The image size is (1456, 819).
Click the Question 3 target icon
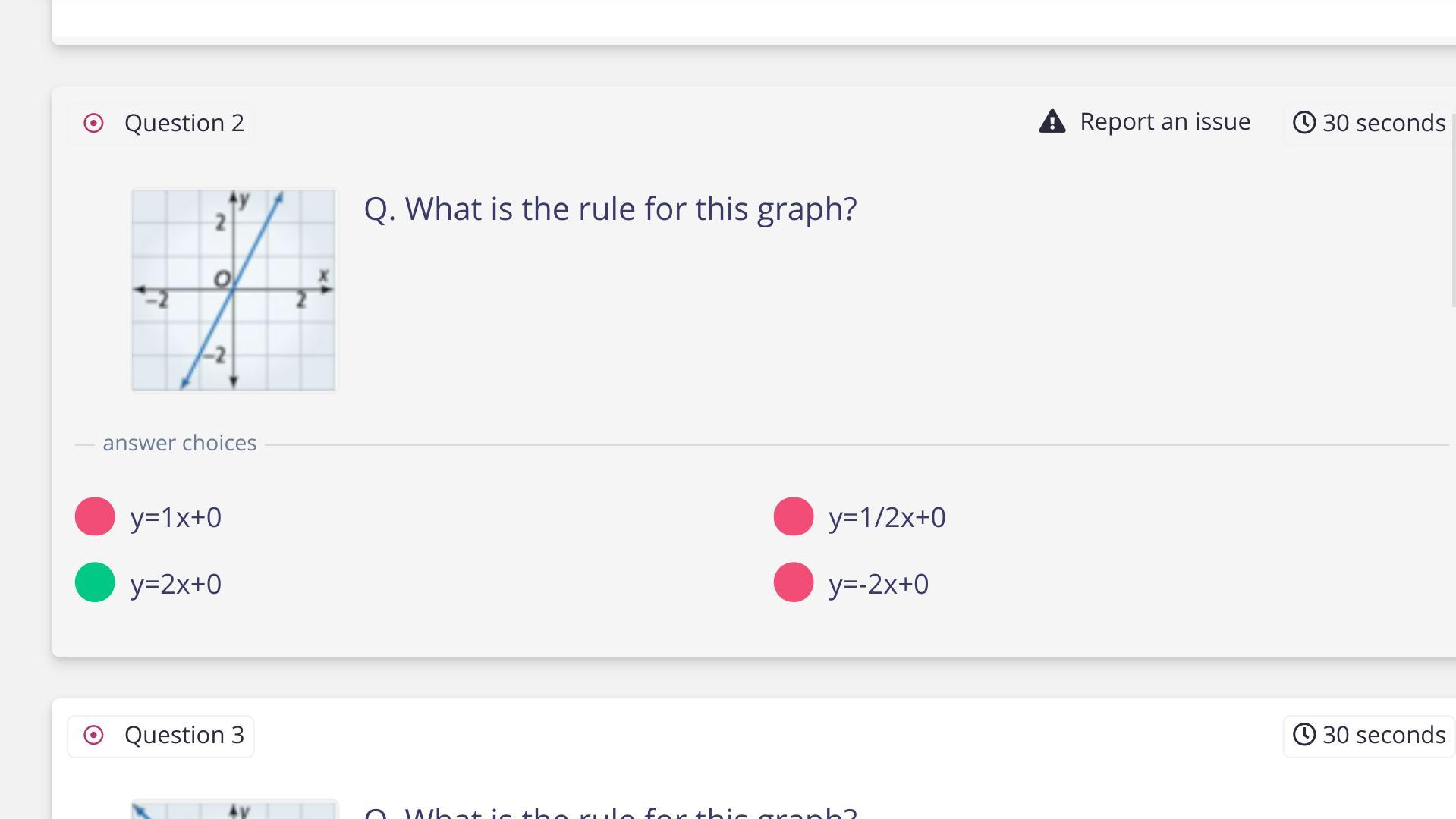coord(93,735)
